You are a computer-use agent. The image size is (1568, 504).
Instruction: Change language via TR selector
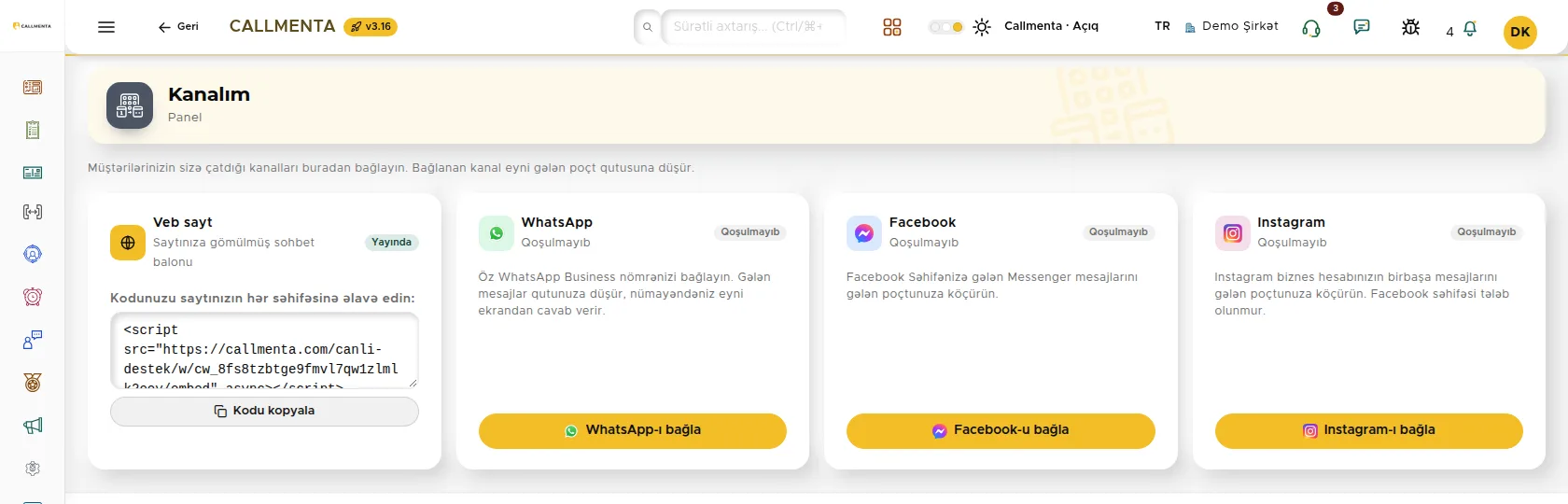[1162, 26]
